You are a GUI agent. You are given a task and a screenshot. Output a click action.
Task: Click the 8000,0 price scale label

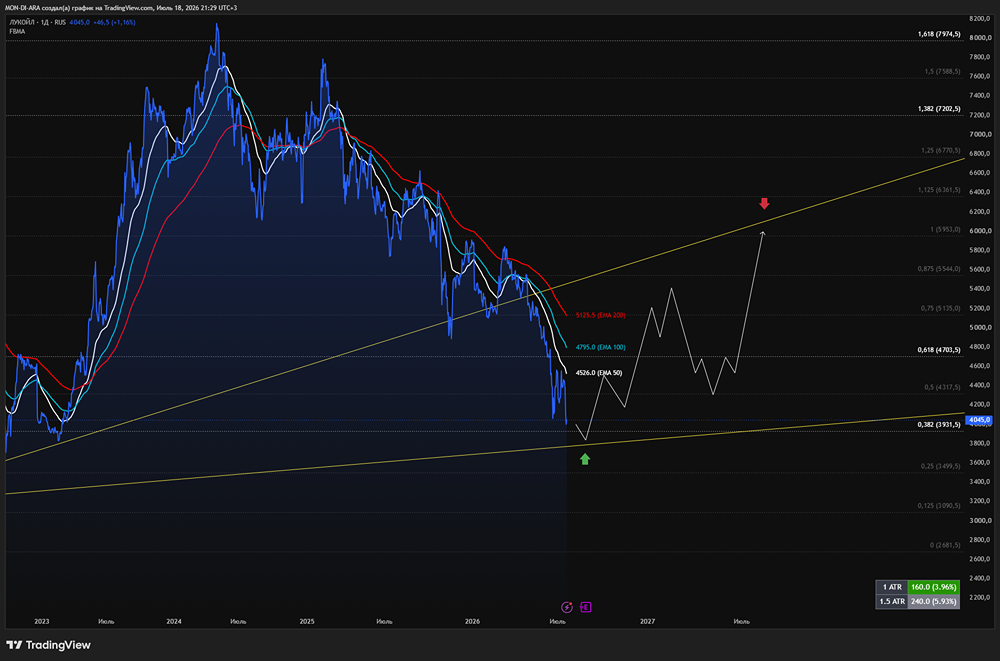click(979, 38)
